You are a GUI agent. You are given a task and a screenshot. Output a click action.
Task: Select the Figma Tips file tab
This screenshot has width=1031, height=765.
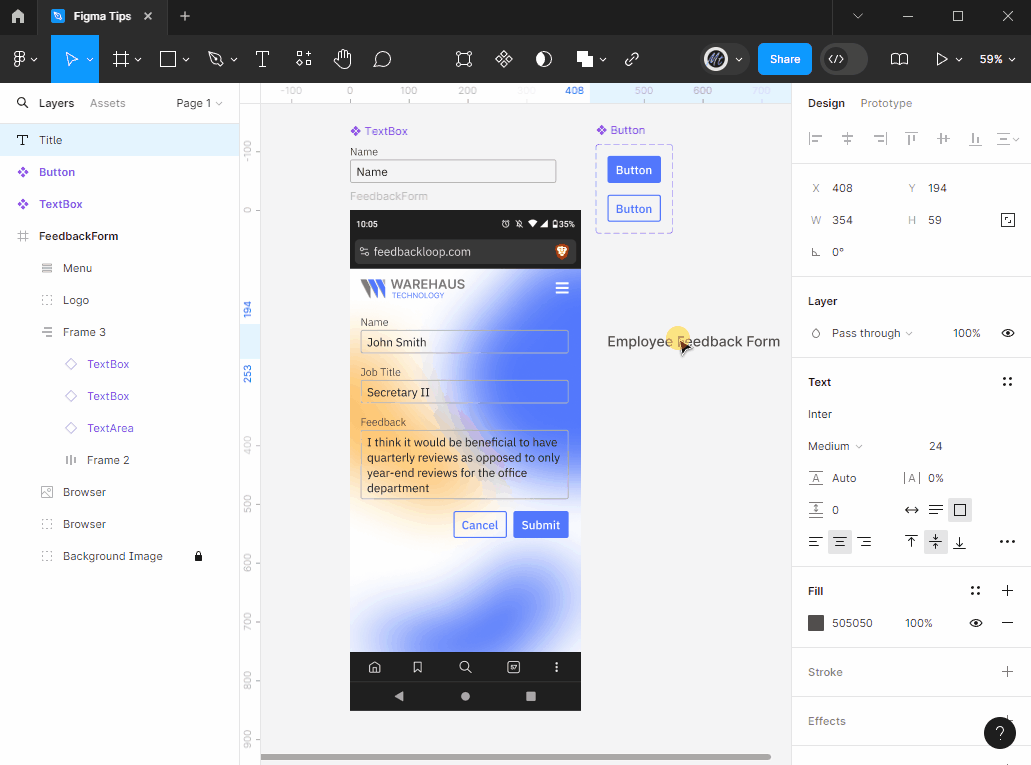(102, 16)
